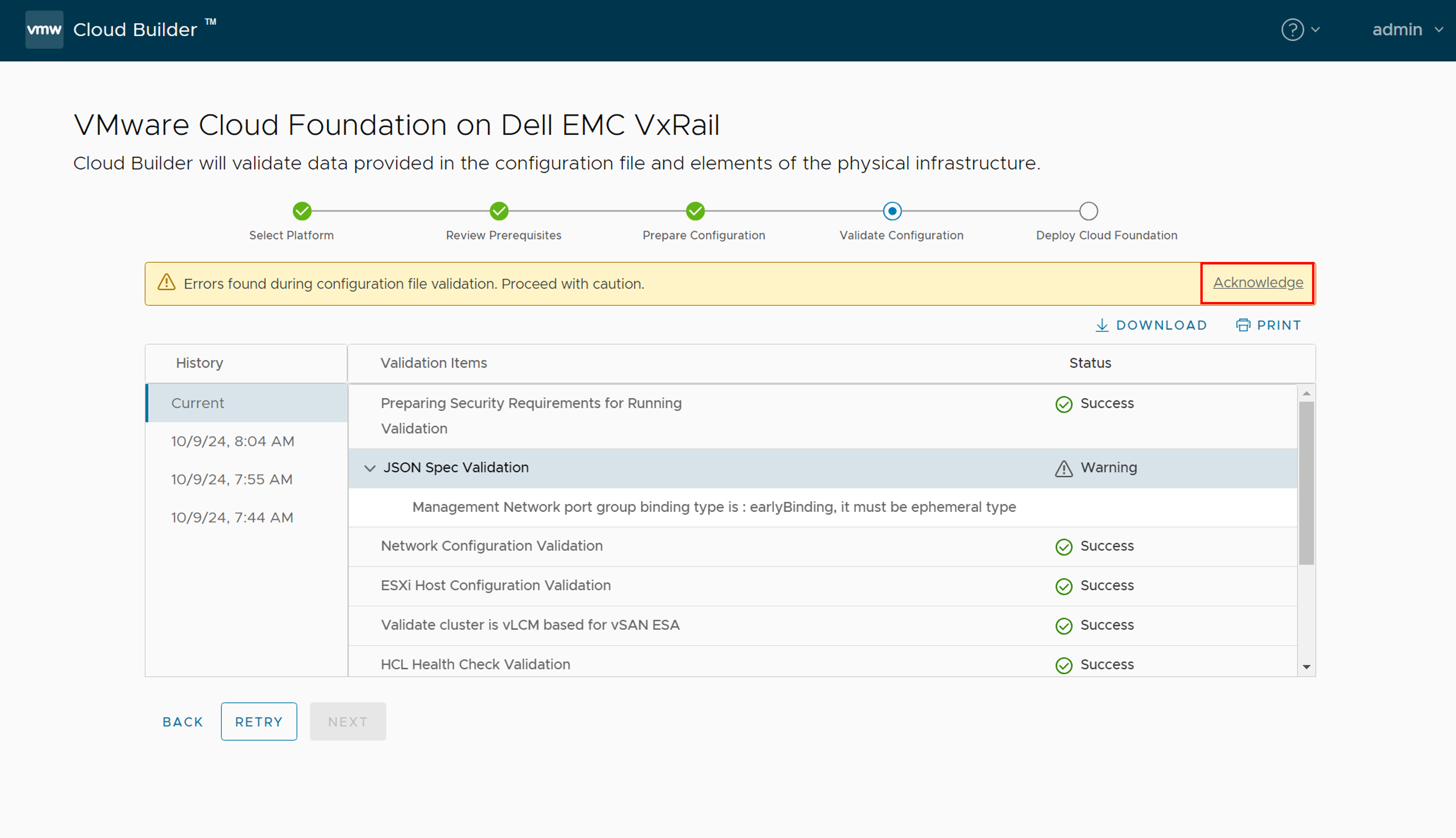Open the 10/9/24, 7:44 AM history entry
This screenshot has width=1456, height=838.
click(x=232, y=517)
